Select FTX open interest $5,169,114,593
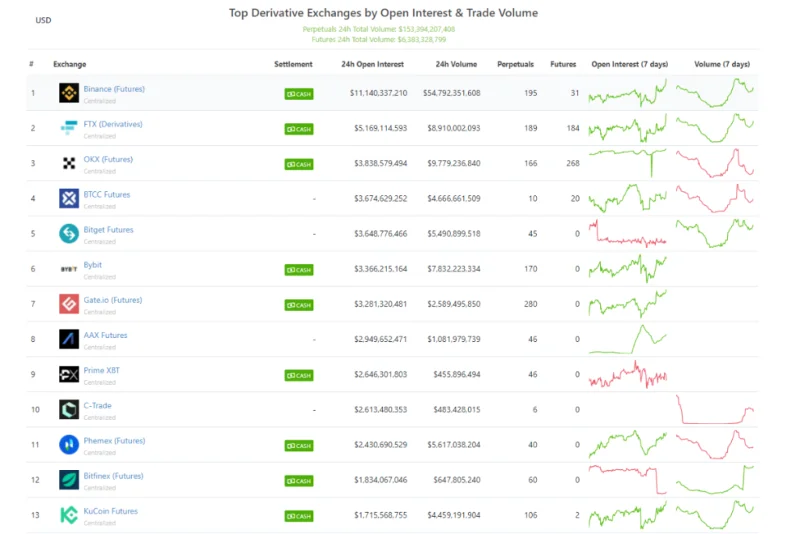This screenshot has width=800, height=534. point(381,128)
